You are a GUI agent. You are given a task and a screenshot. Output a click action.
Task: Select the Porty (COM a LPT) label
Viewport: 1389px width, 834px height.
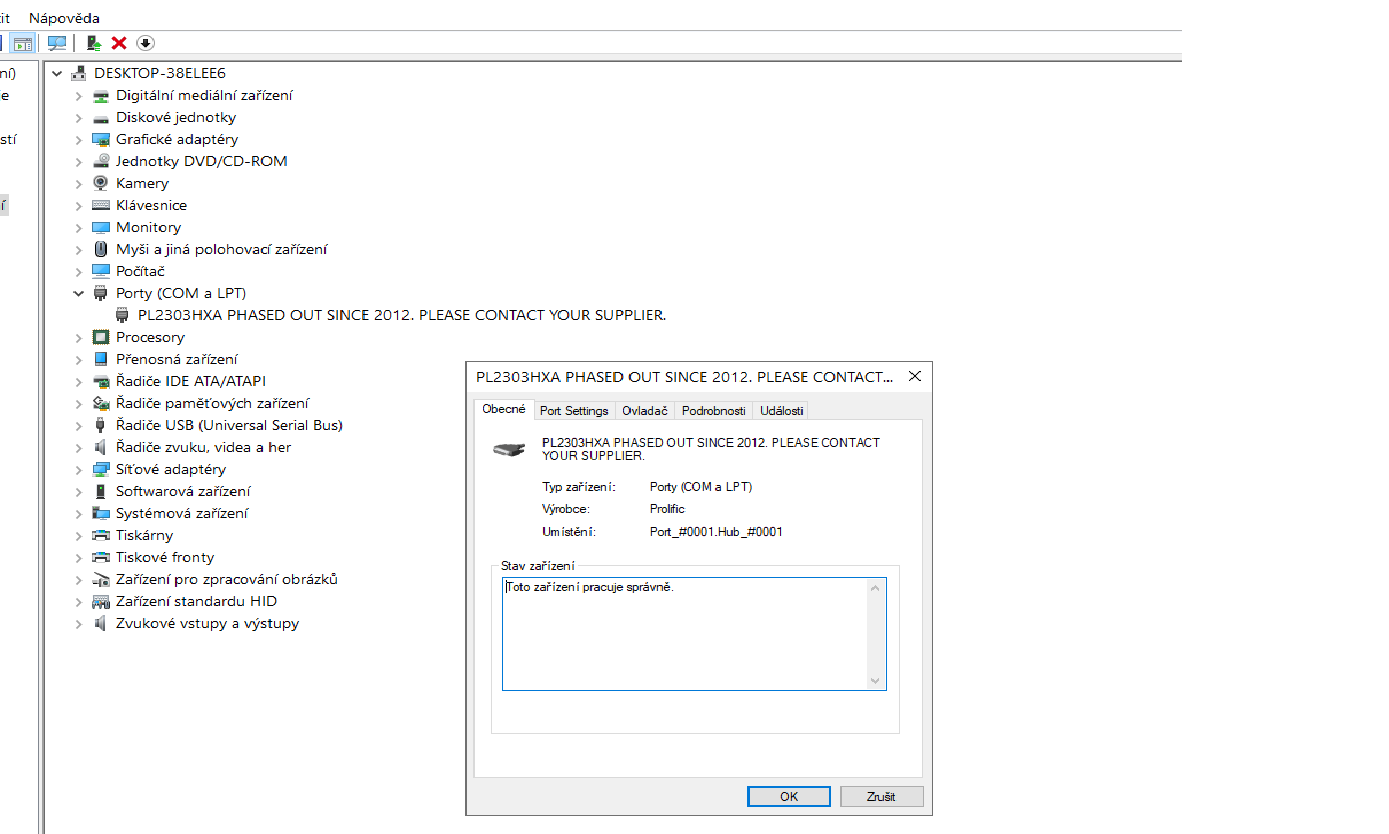point(181,293)
